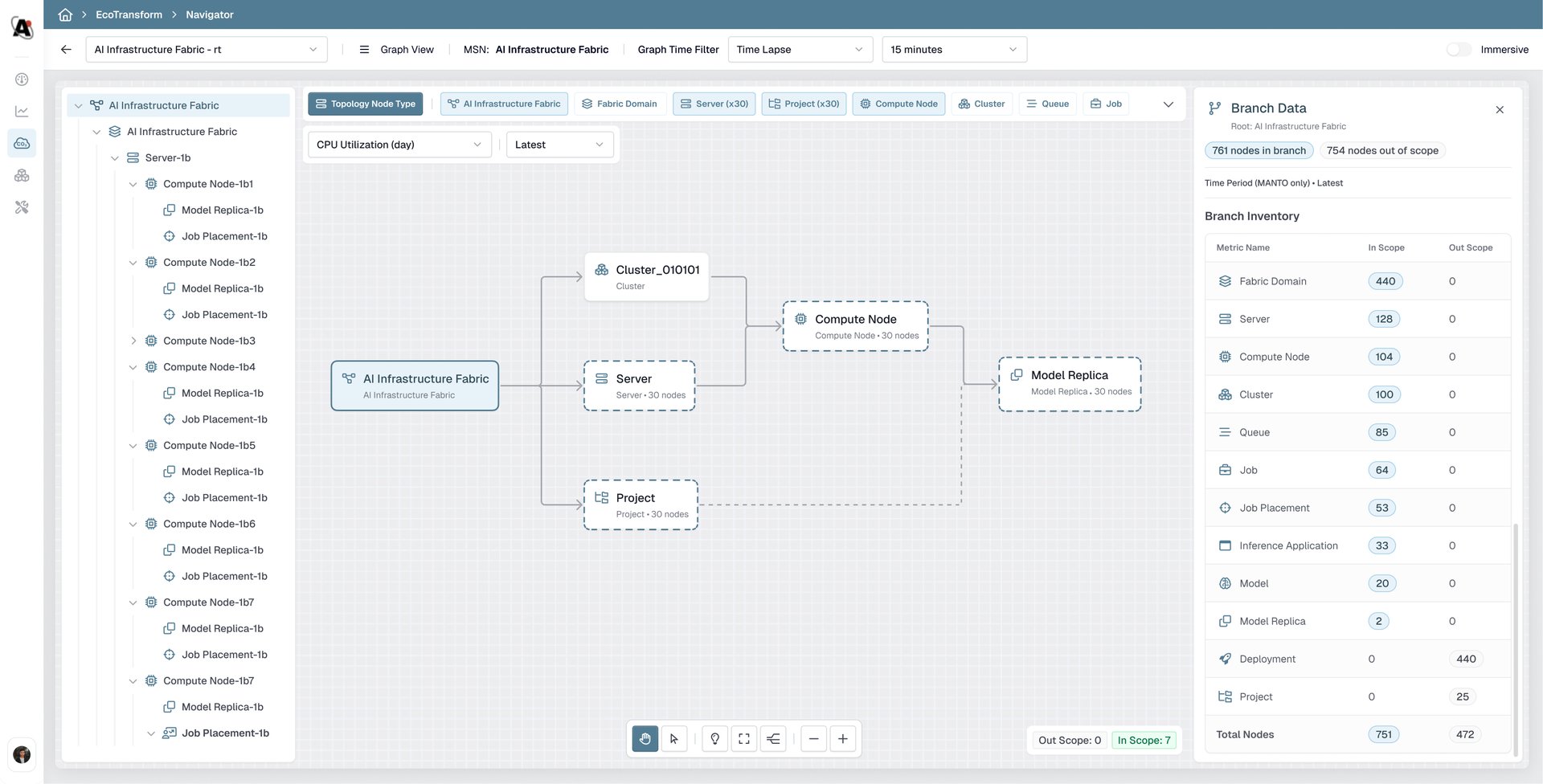Zoom out with the minus button
Image resolution: width=1543 pixels, height=784 pixels.
(x=813, y=739)
